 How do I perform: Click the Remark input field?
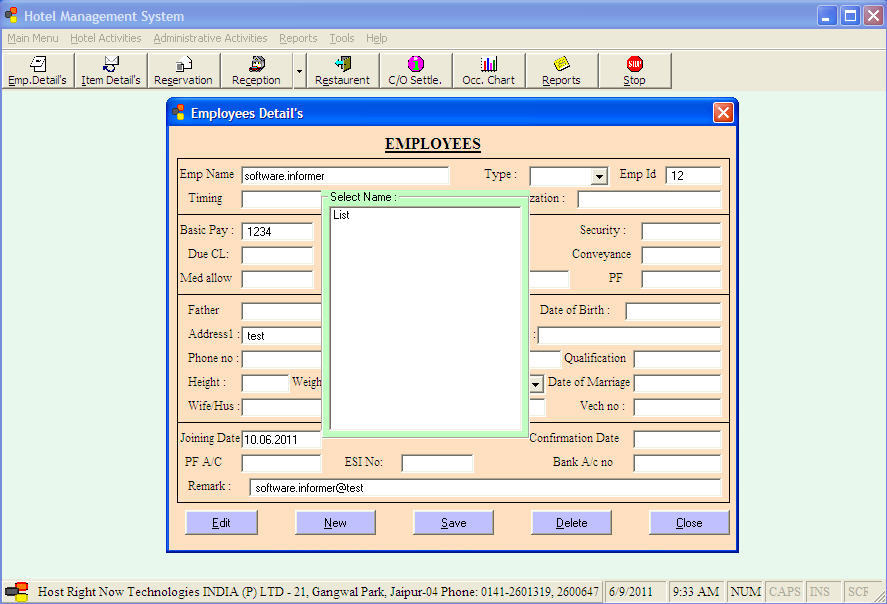pos(485,488)
